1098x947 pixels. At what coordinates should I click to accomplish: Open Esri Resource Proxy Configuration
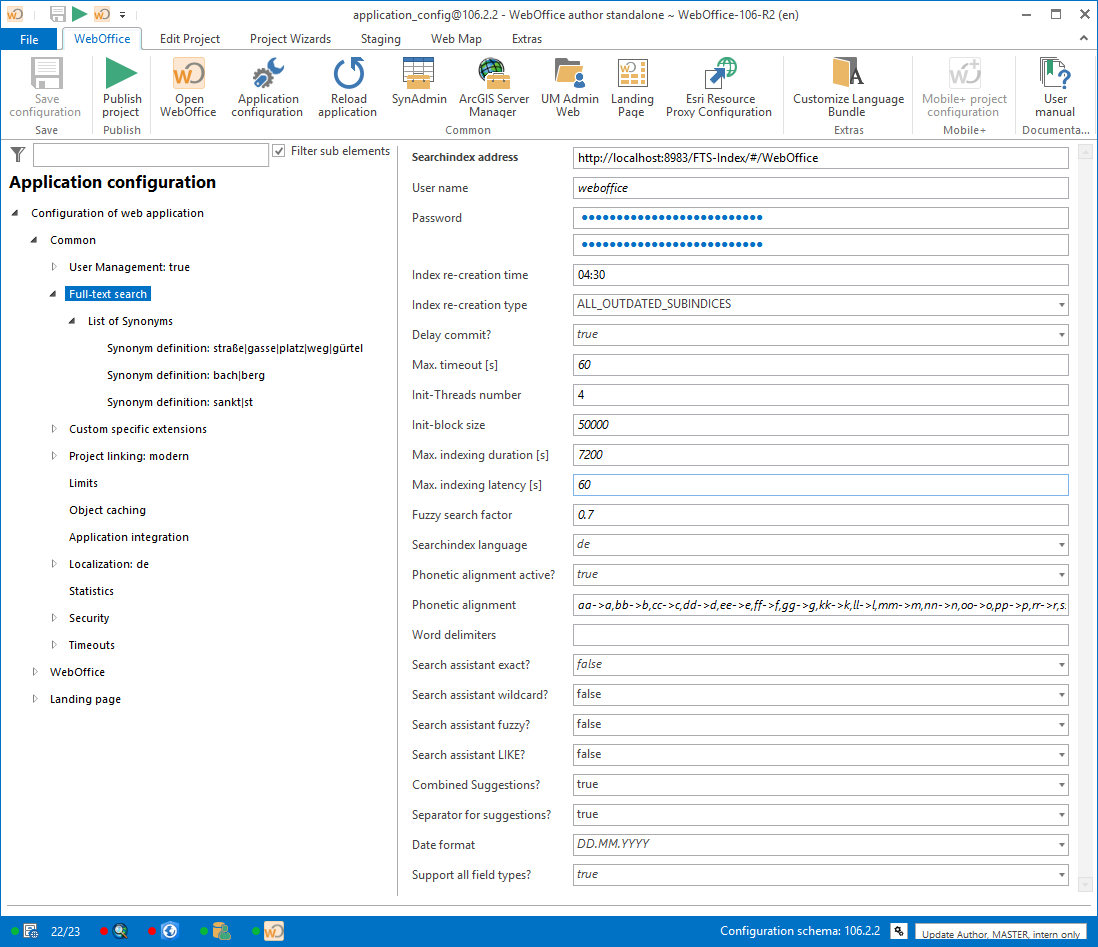tap(718, 86)
